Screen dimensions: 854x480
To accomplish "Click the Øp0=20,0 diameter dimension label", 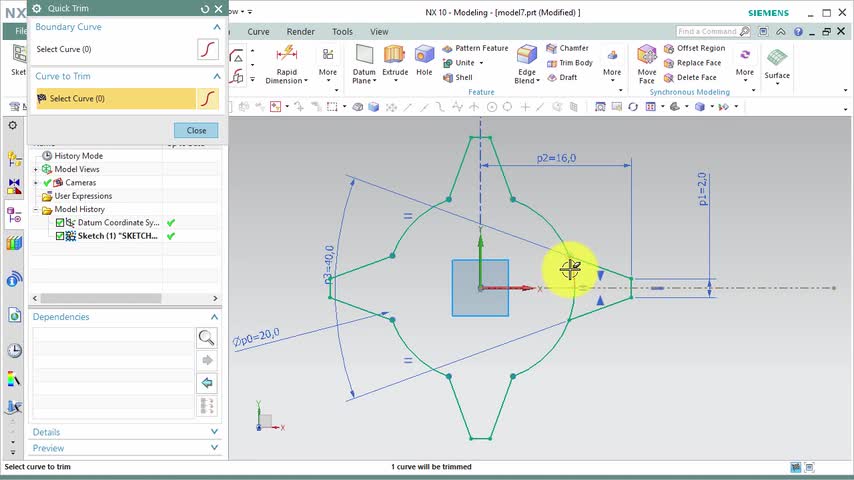I will (x=256, y=337).
